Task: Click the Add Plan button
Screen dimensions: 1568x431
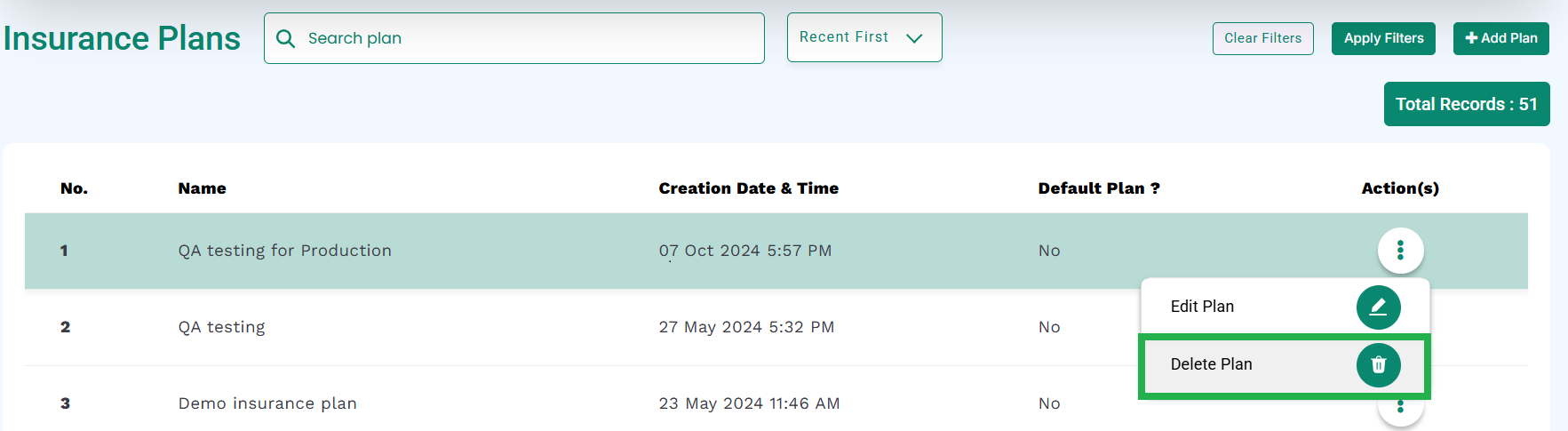Action: point(1500,38)
